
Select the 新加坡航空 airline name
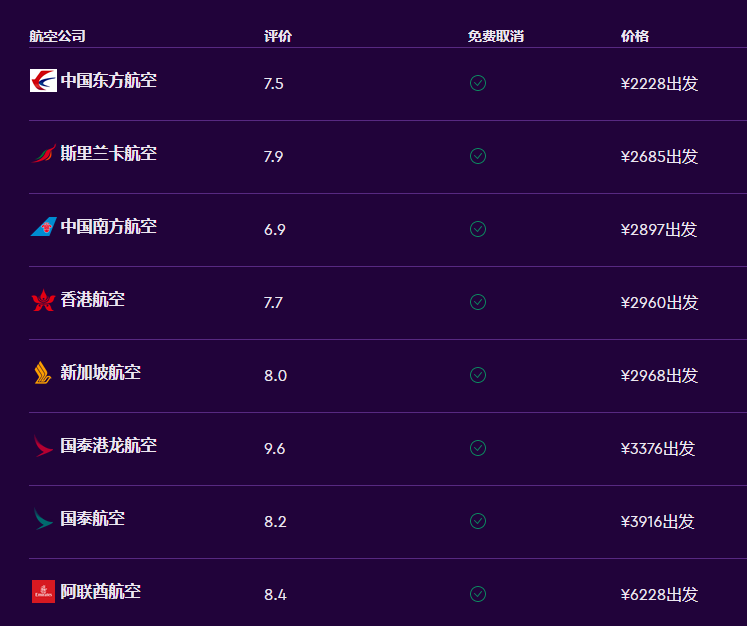tap(101, 373)
